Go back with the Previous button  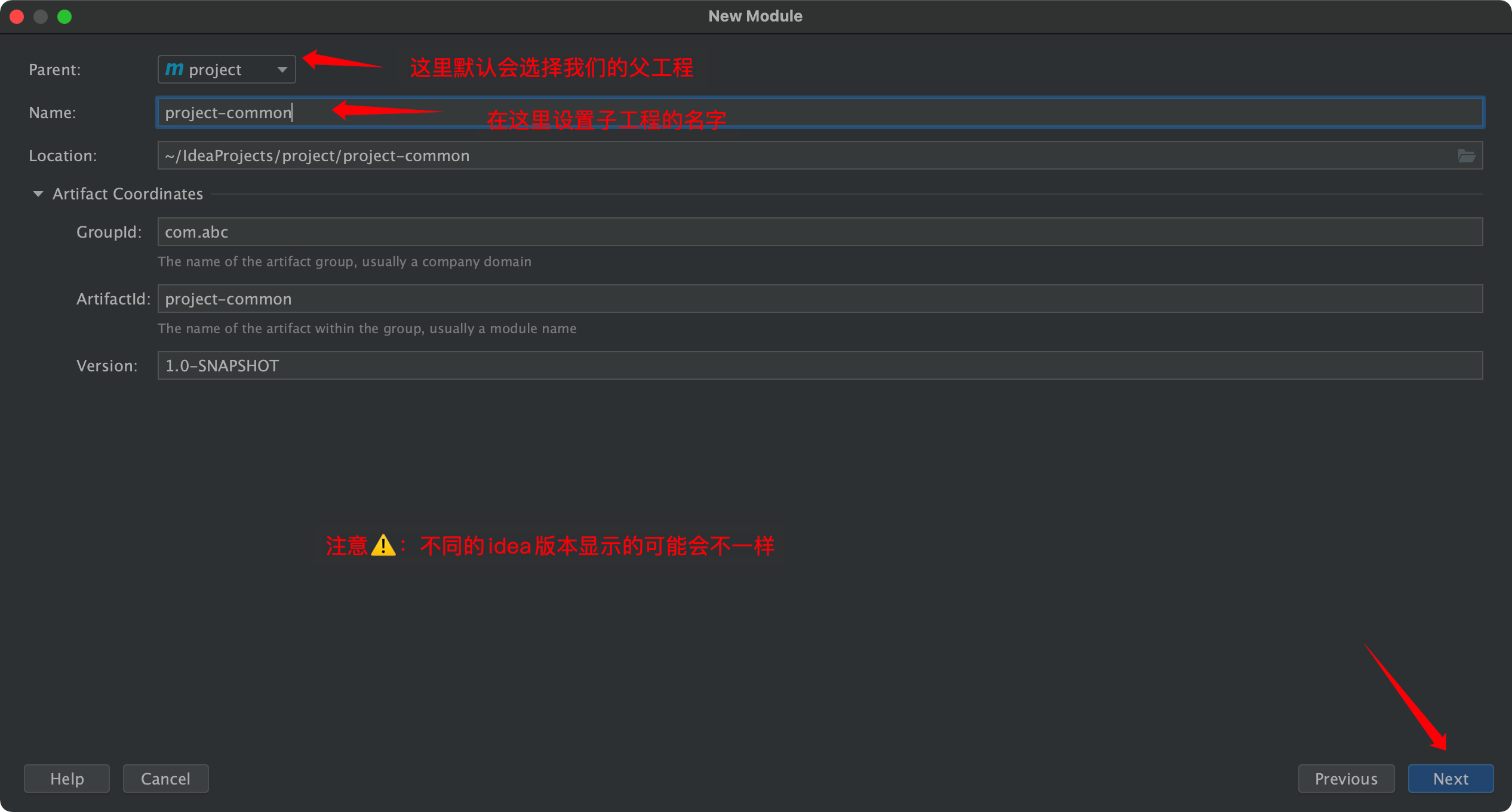point(1345,779)
